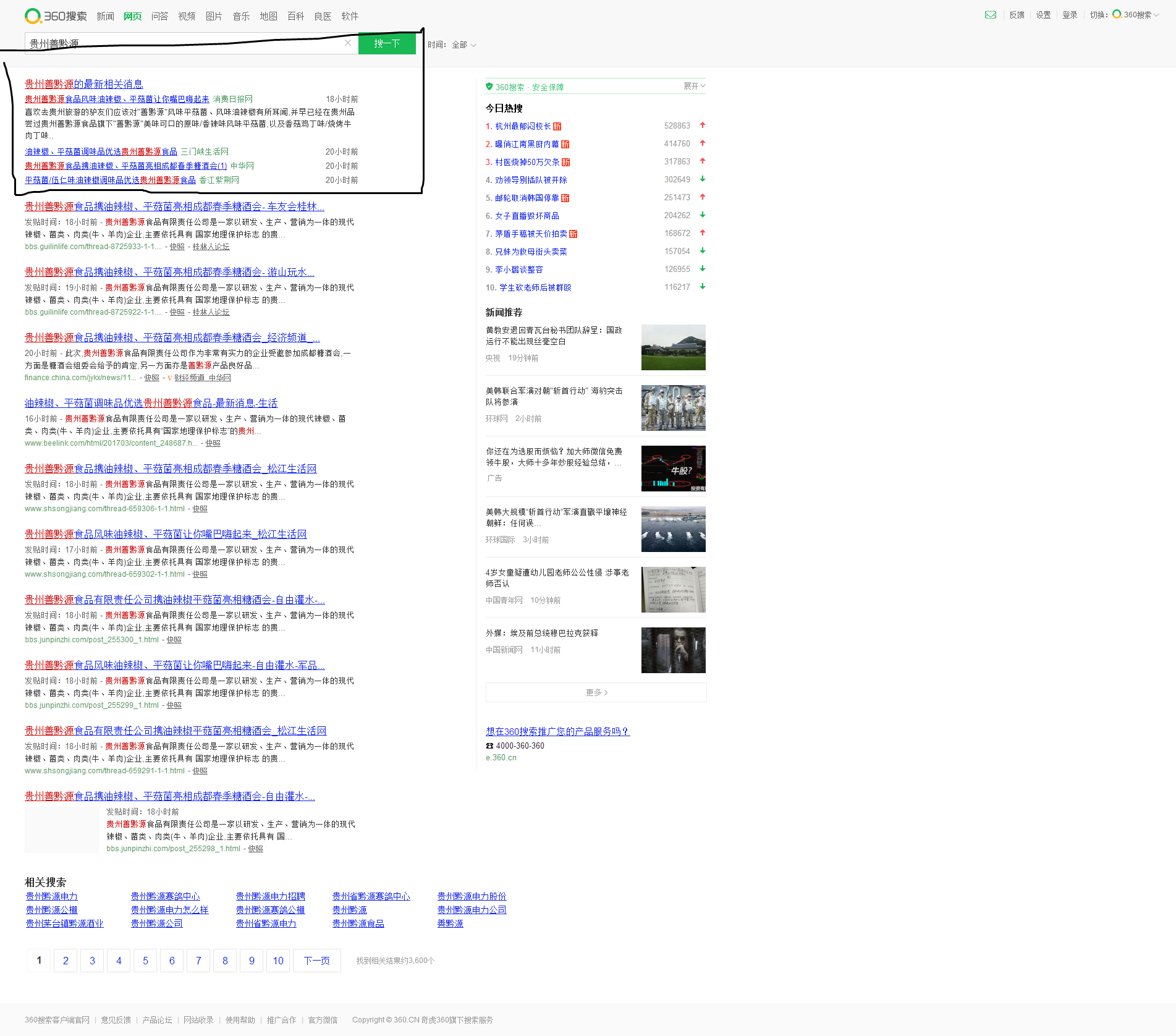Go to results page 2
The height and width of the screenshot is (1036, 1176).
pyautogui.click(x=66, y=961)
